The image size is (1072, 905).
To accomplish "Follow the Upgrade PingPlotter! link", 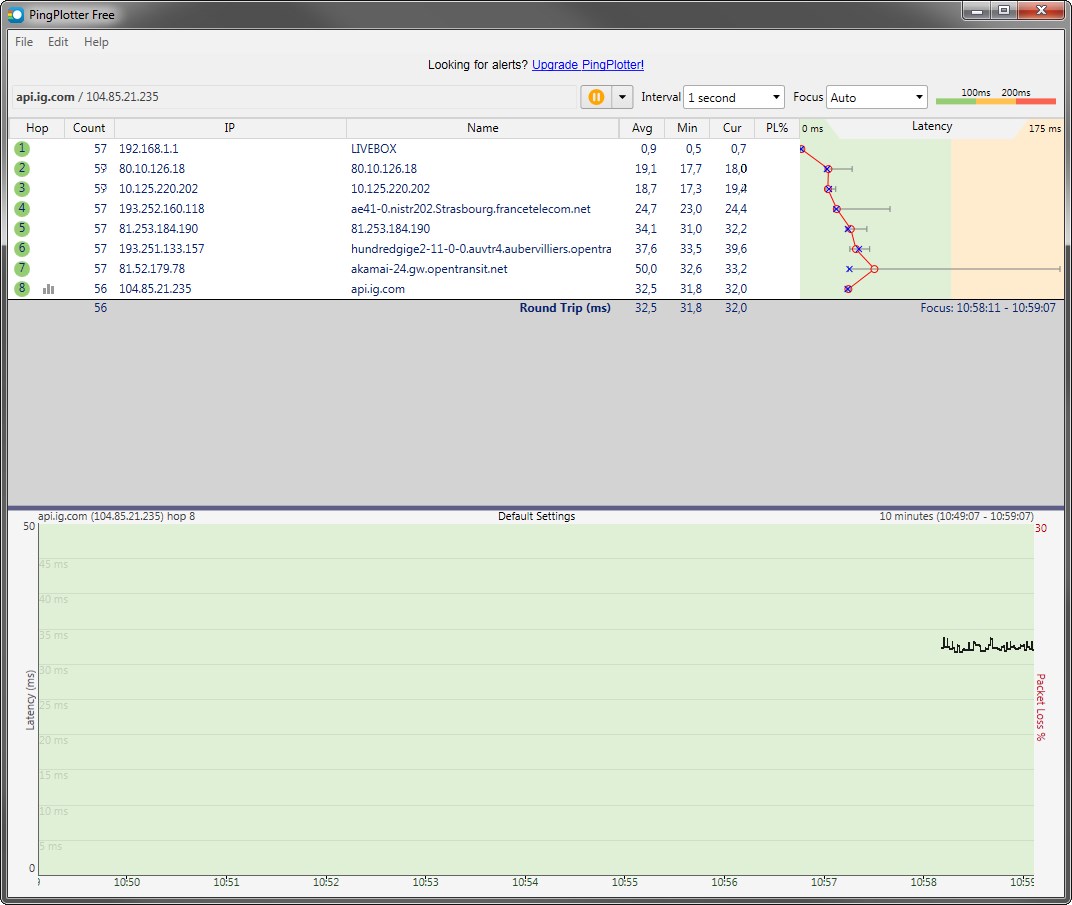I will pyautogui.click(x=588, y=65).
